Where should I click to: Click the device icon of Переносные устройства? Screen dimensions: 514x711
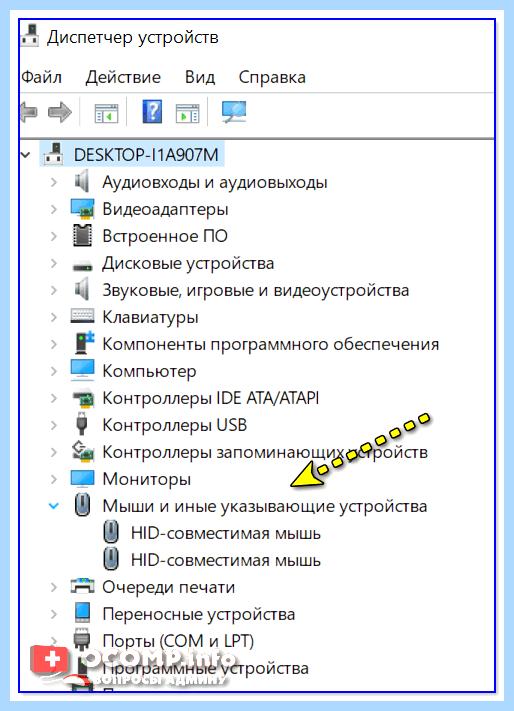pyautogui.click(x=82, y=613)
